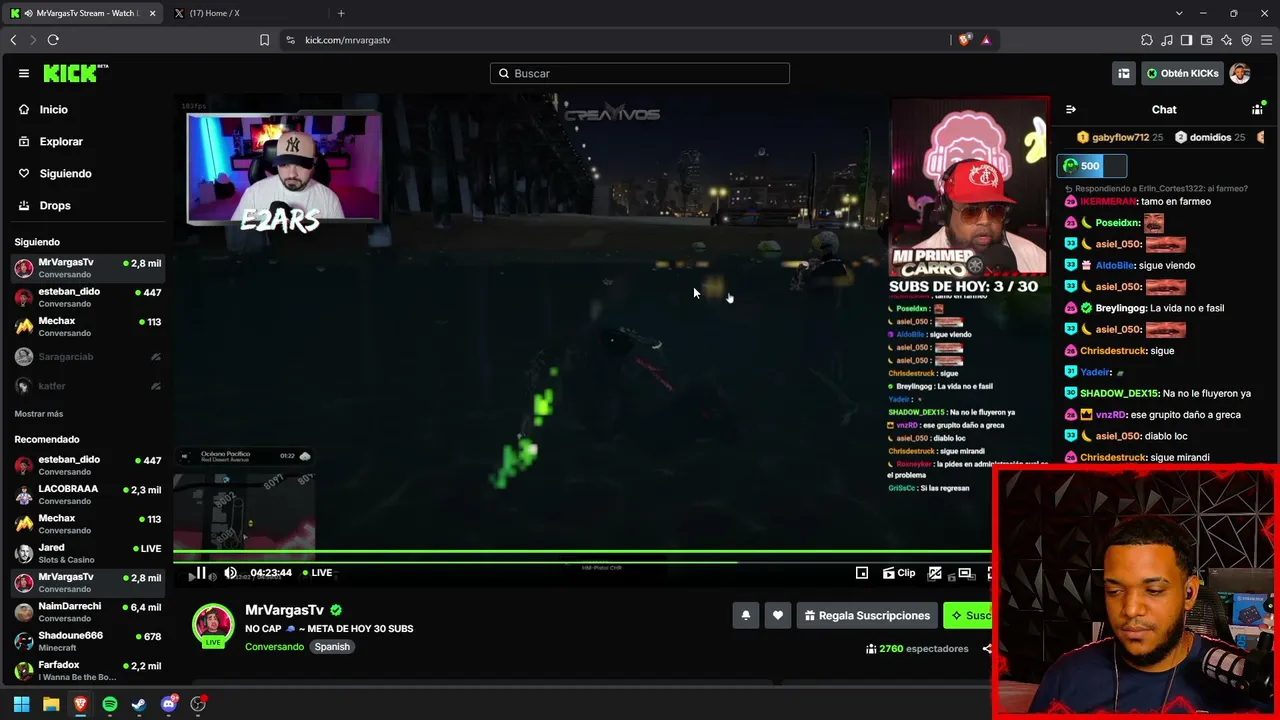
Task: Open the Brave Wallet icon
Action: pos(1206,40)
